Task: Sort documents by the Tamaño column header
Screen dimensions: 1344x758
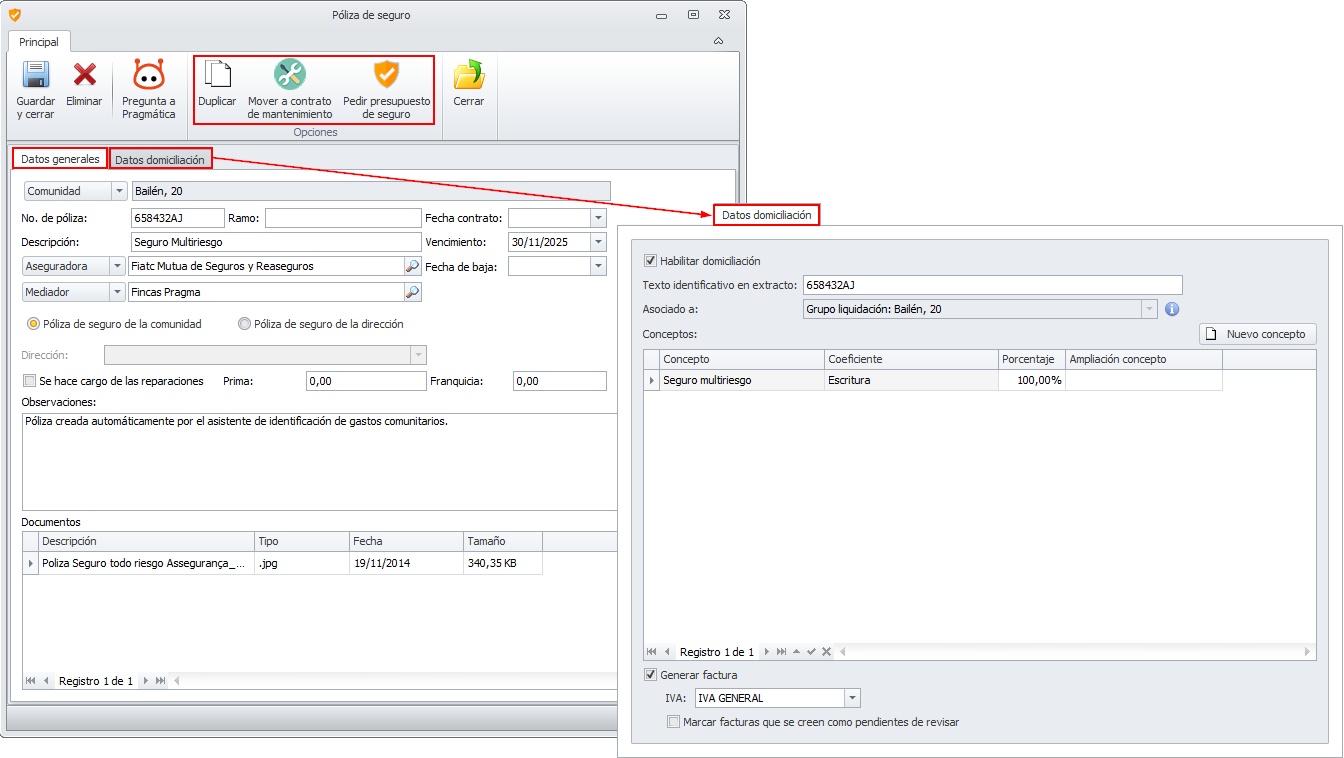Action: tap(503, 541)
